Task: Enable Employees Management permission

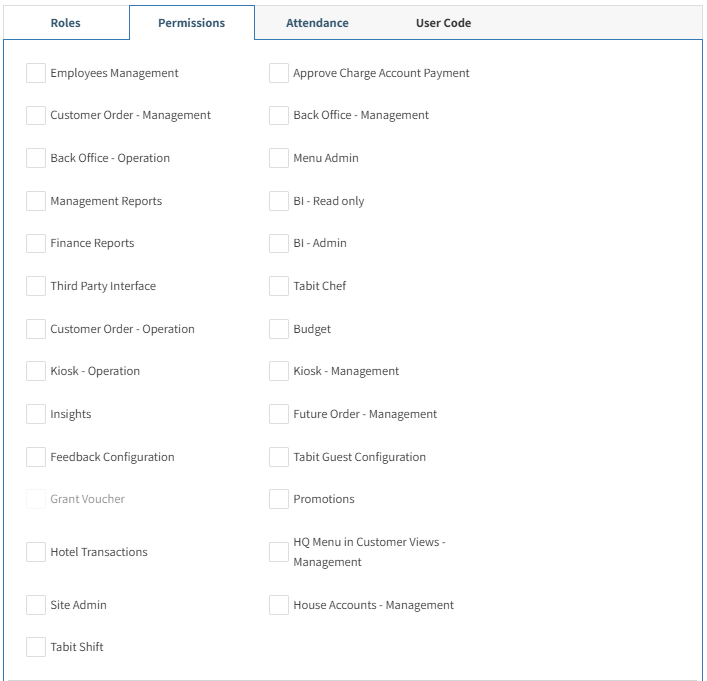Action: (36, 73)
